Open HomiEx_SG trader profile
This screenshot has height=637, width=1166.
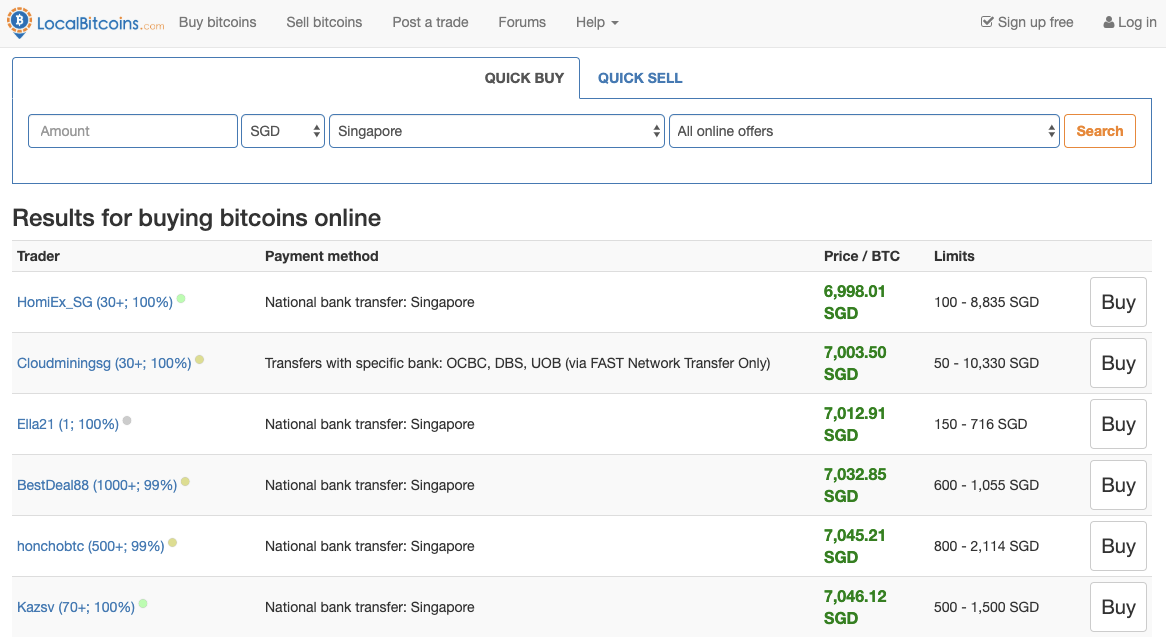coord(95,303)
